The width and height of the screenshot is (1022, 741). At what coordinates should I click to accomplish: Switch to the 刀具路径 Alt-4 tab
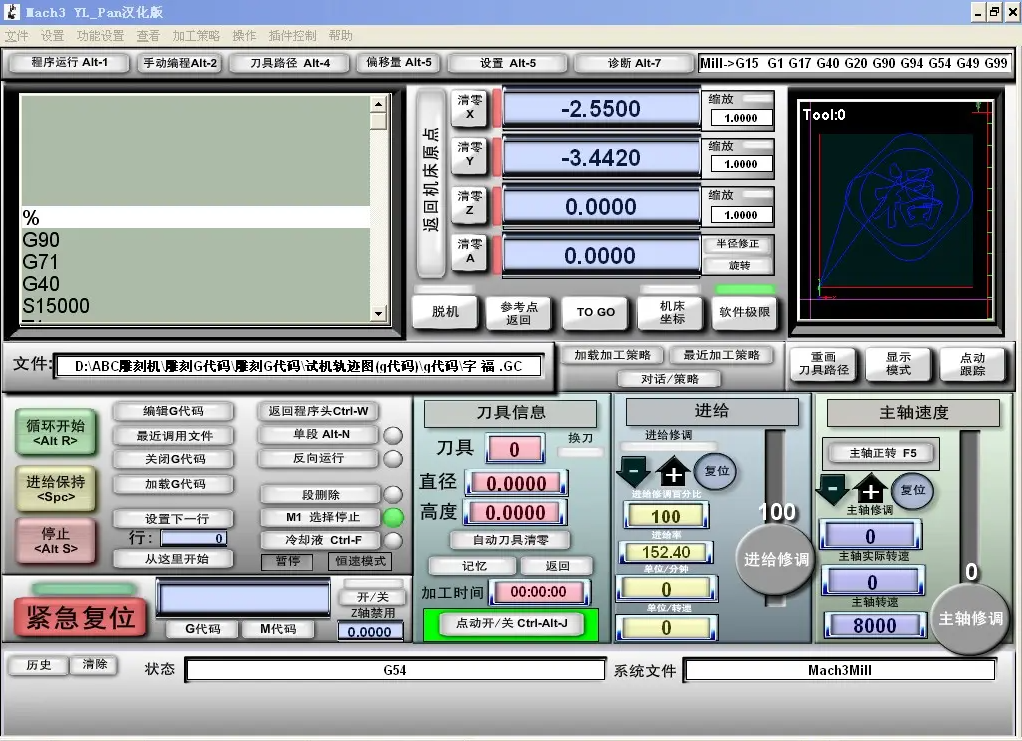[288, 62]
